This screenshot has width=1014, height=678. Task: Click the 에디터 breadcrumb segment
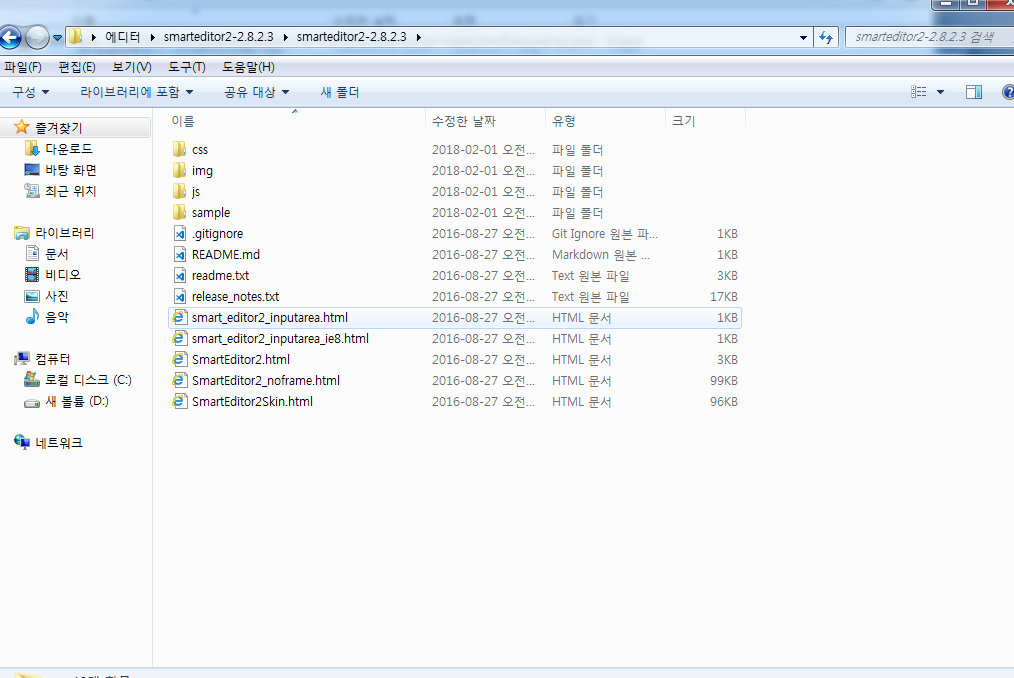coord(123,37)
